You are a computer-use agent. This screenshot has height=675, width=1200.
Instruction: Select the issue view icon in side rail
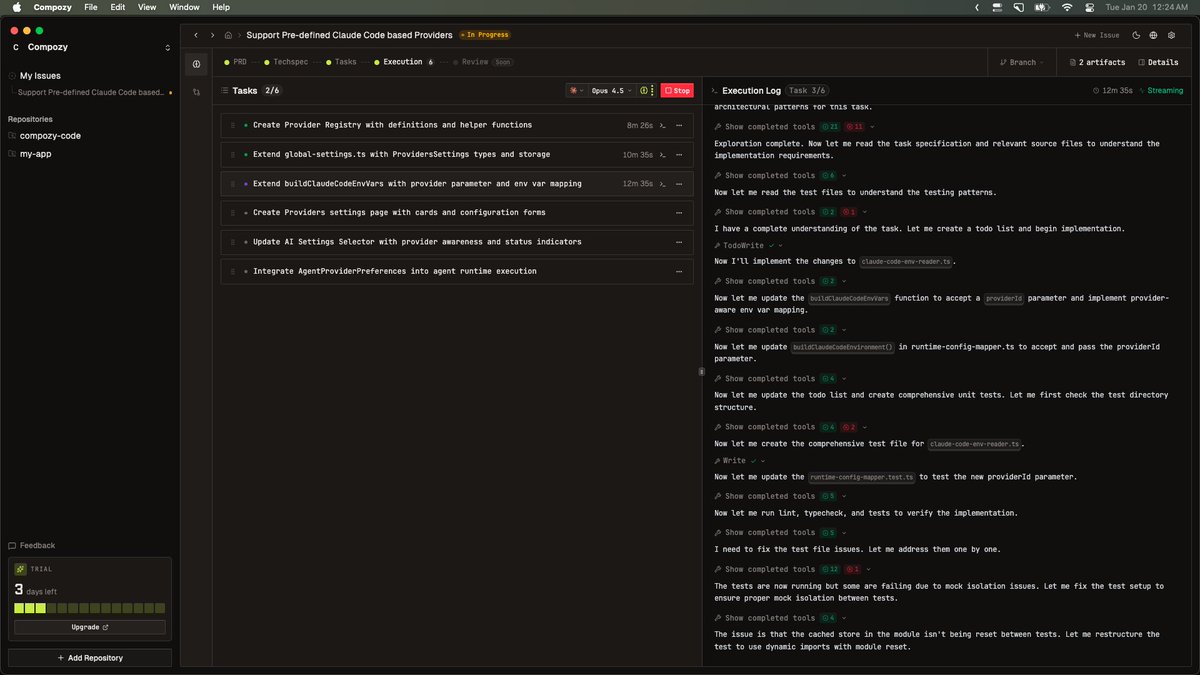pyautogui.click(x=196, y=64)
